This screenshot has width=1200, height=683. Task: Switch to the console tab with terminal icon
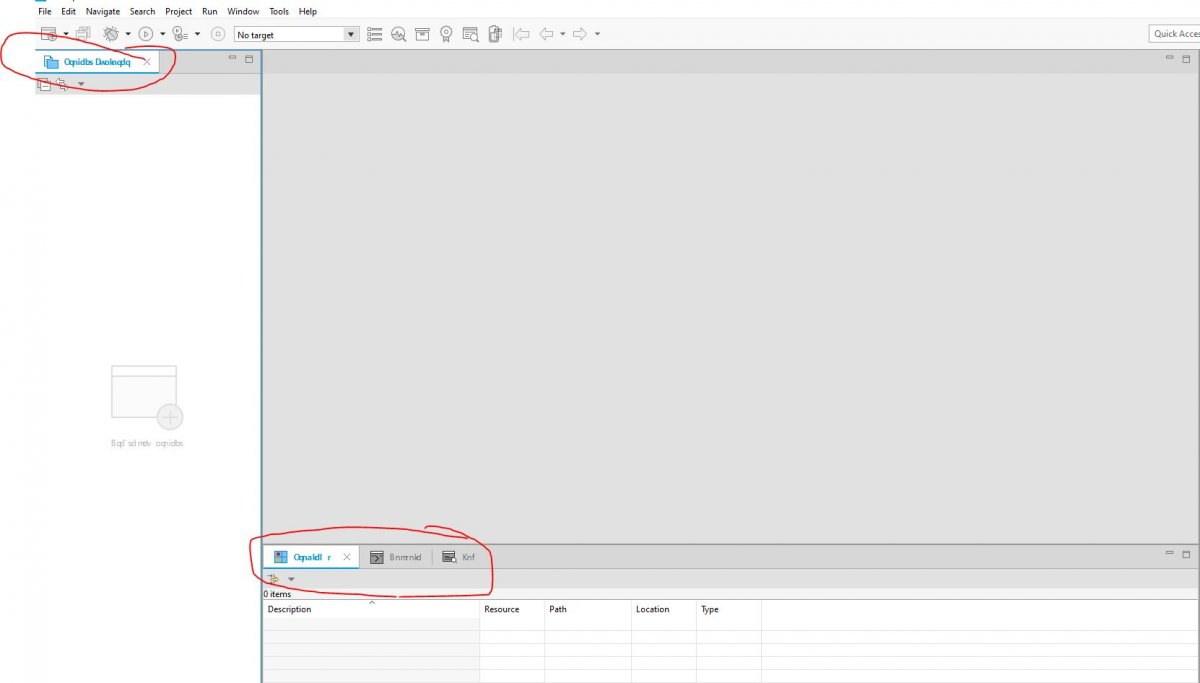(396, 557)
